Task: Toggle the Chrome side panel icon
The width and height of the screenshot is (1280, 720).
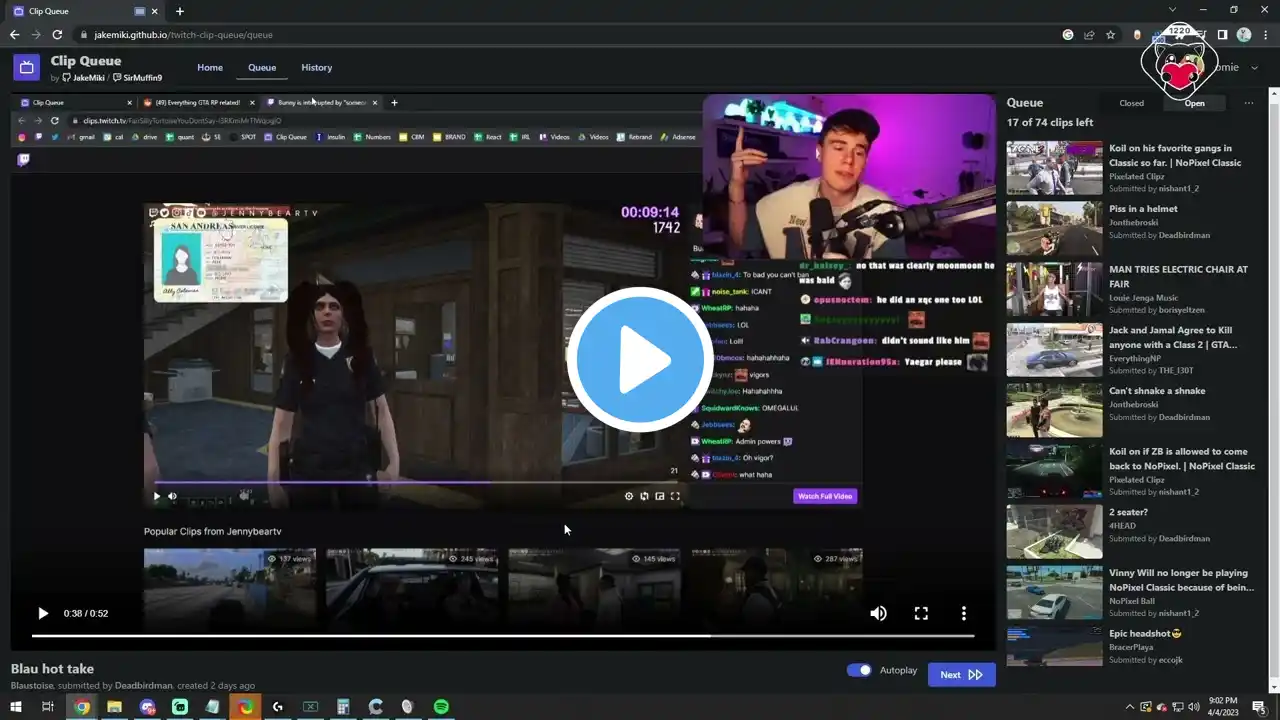Action: click(x=1222, y=35)
